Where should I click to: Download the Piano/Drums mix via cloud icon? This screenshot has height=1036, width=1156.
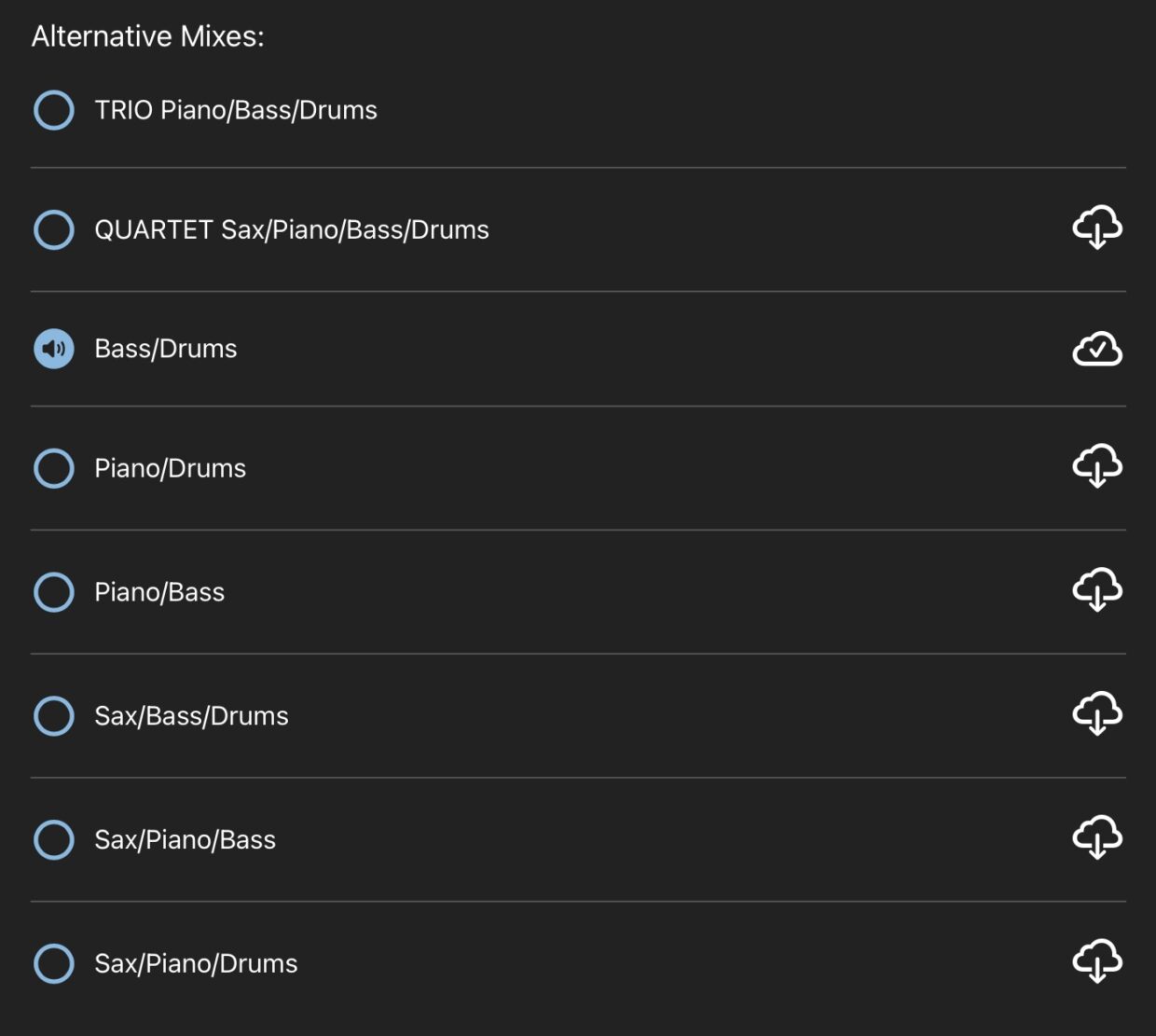pyautogui.click(x=1096, y=466)
